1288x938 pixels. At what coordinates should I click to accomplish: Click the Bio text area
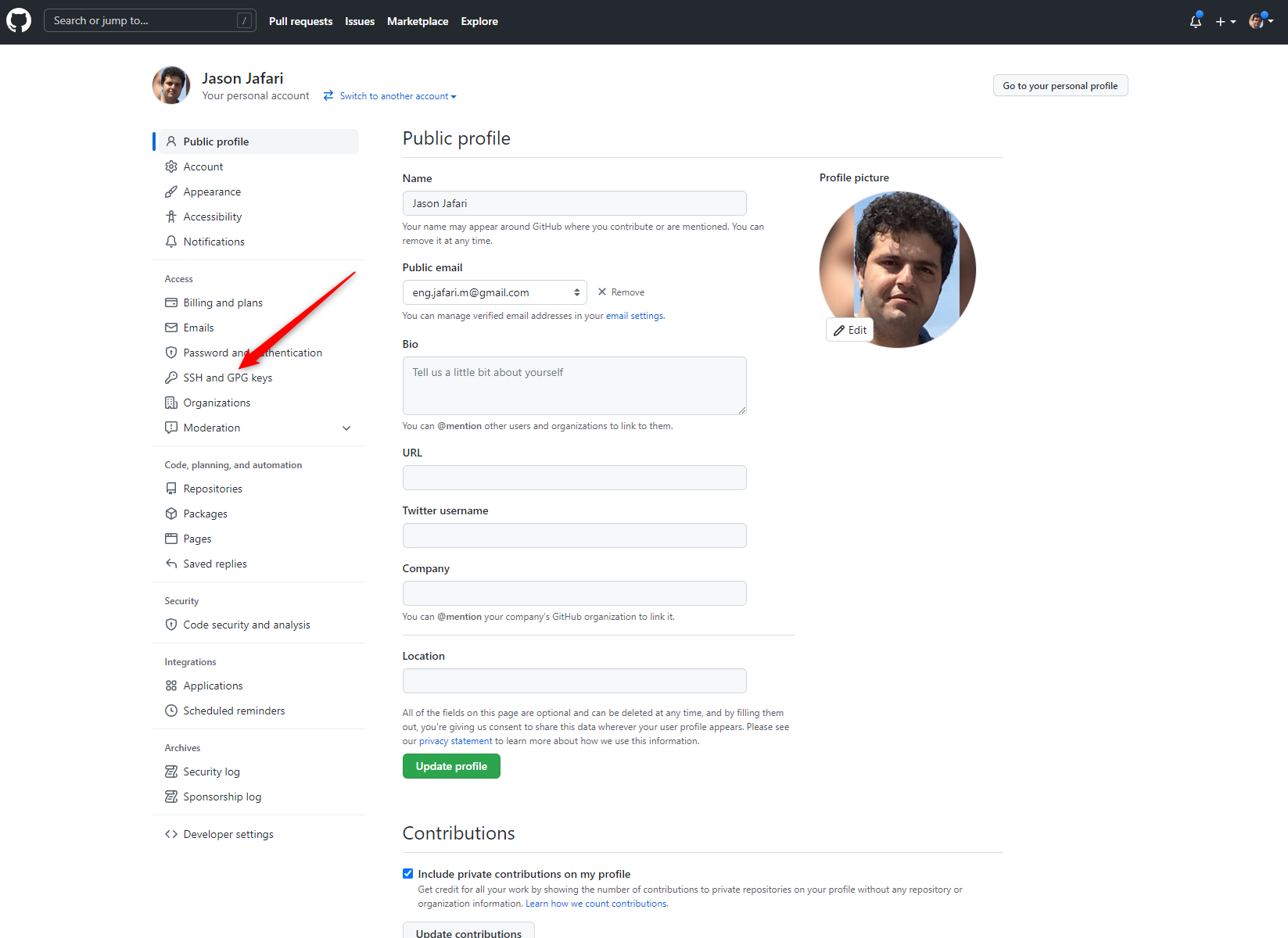pyautogui.click(x=575, y=385)
